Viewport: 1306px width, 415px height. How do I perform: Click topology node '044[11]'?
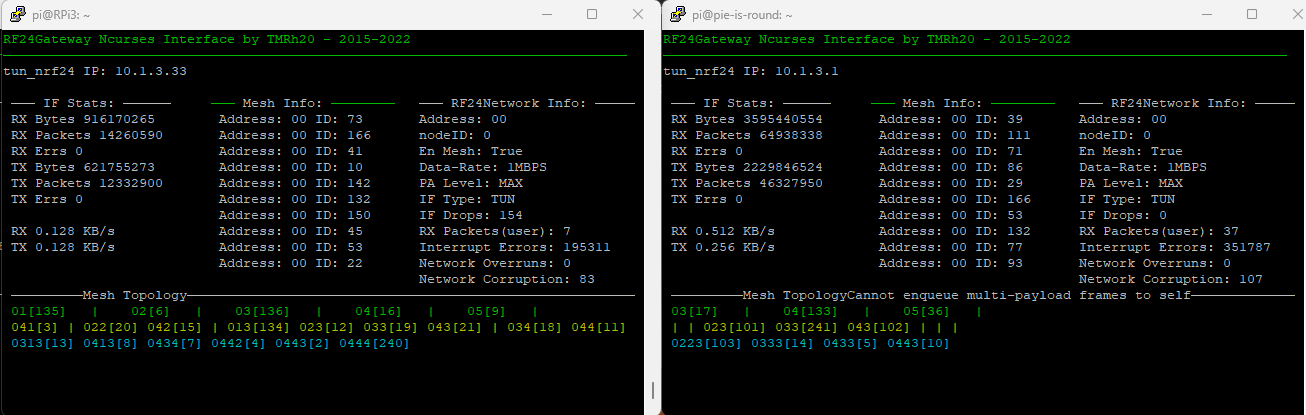click(x=599, y=328)
